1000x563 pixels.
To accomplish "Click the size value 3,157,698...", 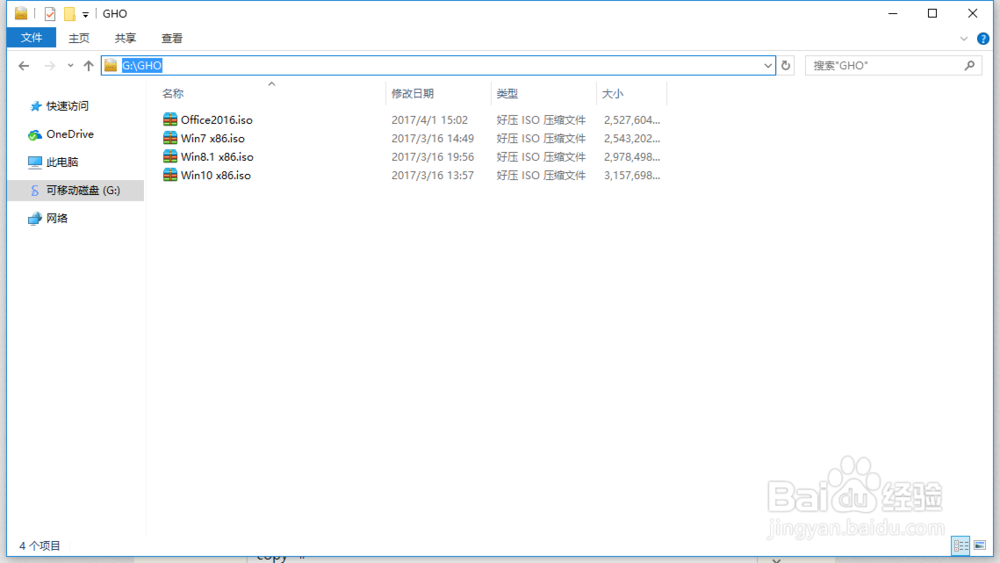I will 631,175.
